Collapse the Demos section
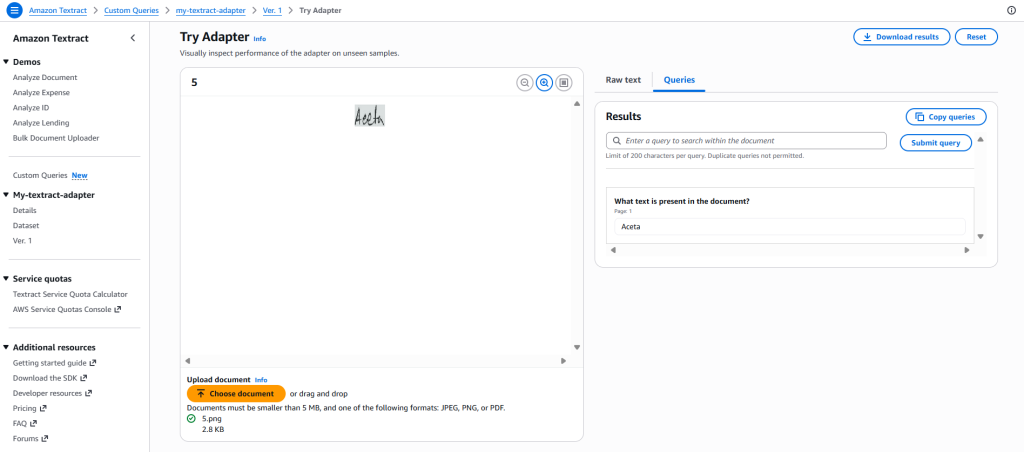Screen dimensions: 1024x452 coord(6,62)
